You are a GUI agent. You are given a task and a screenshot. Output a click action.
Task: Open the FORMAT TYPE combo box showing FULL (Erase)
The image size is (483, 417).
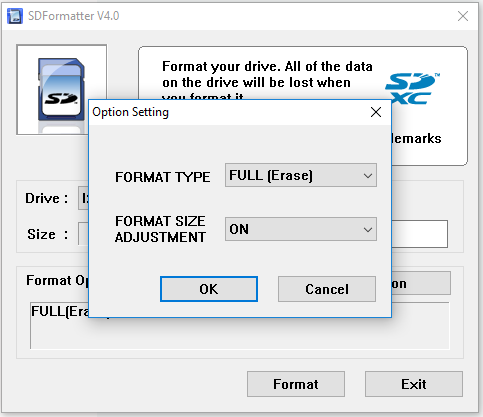[x=301, y=175]
